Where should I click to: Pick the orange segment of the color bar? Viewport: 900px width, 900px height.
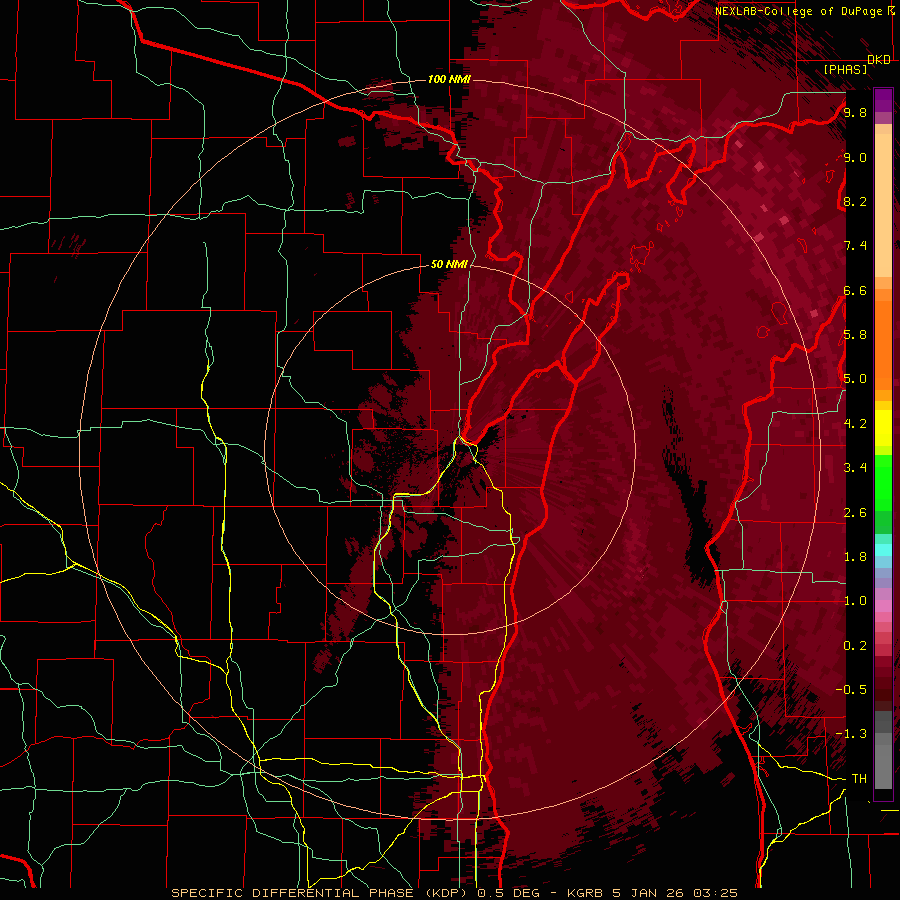click(883, 345)
